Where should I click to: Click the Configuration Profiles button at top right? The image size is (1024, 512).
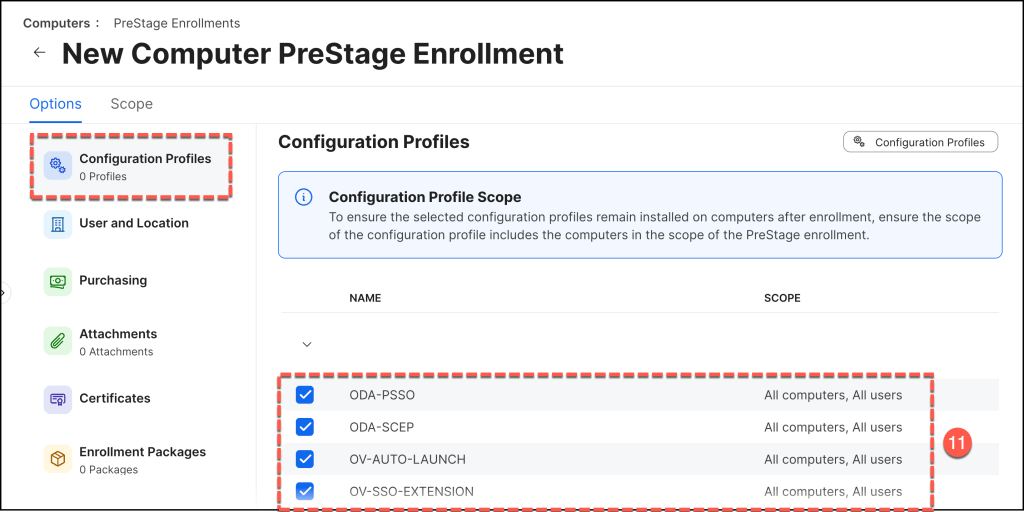click(x=920, y=142)
